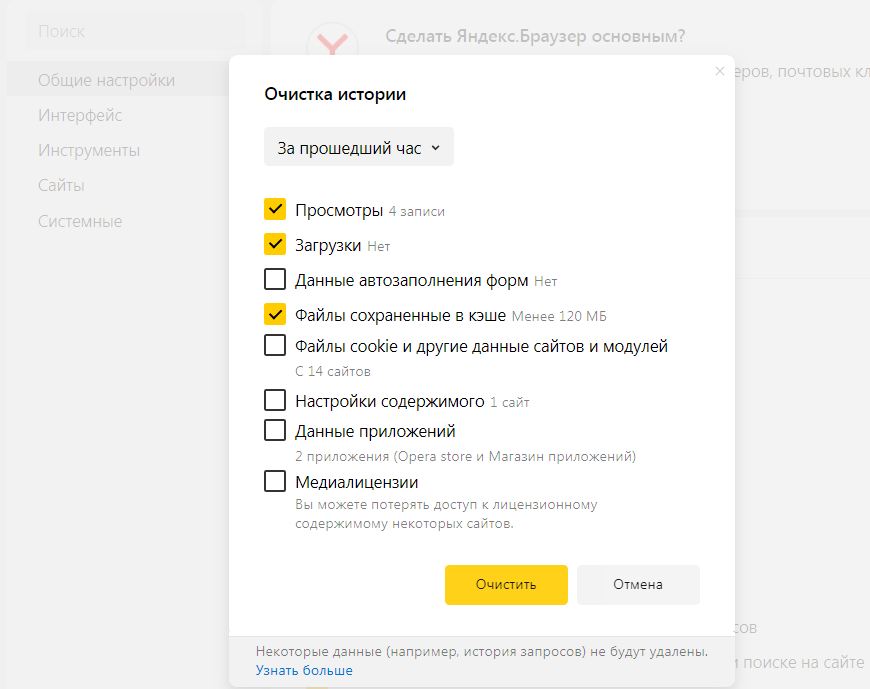Uncheck the Загрузки checkbox
Screen dimensions: 870x689
tap(275, 244)
